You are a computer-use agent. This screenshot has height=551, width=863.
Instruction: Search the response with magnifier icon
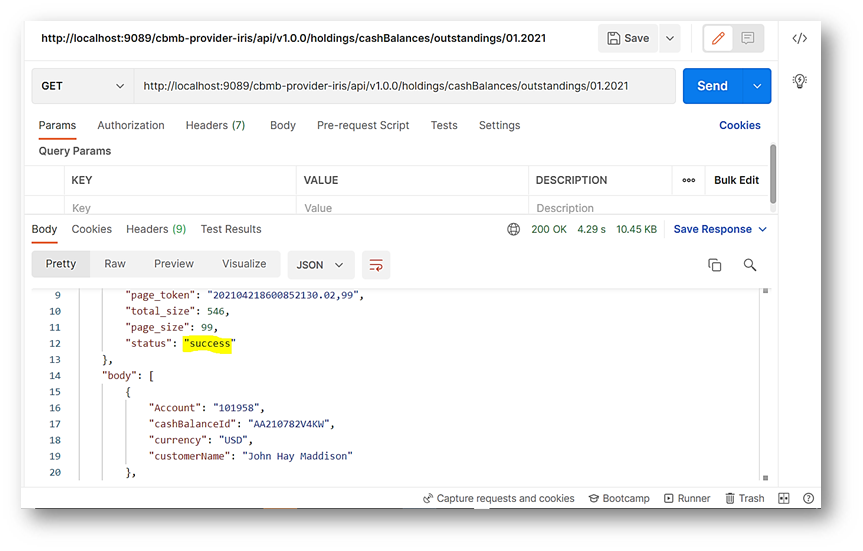pyautogui.click(x=750, y=265)
